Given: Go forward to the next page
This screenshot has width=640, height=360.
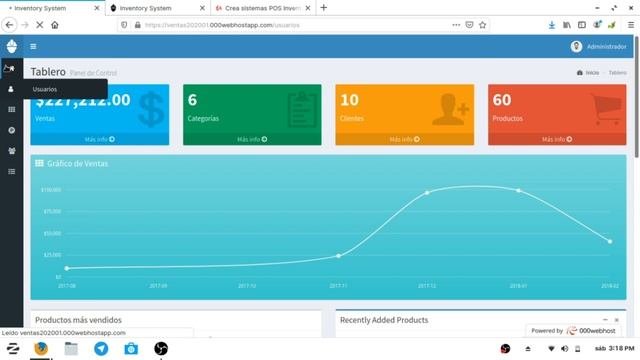Looking at the screenshot, I should 25,25.
